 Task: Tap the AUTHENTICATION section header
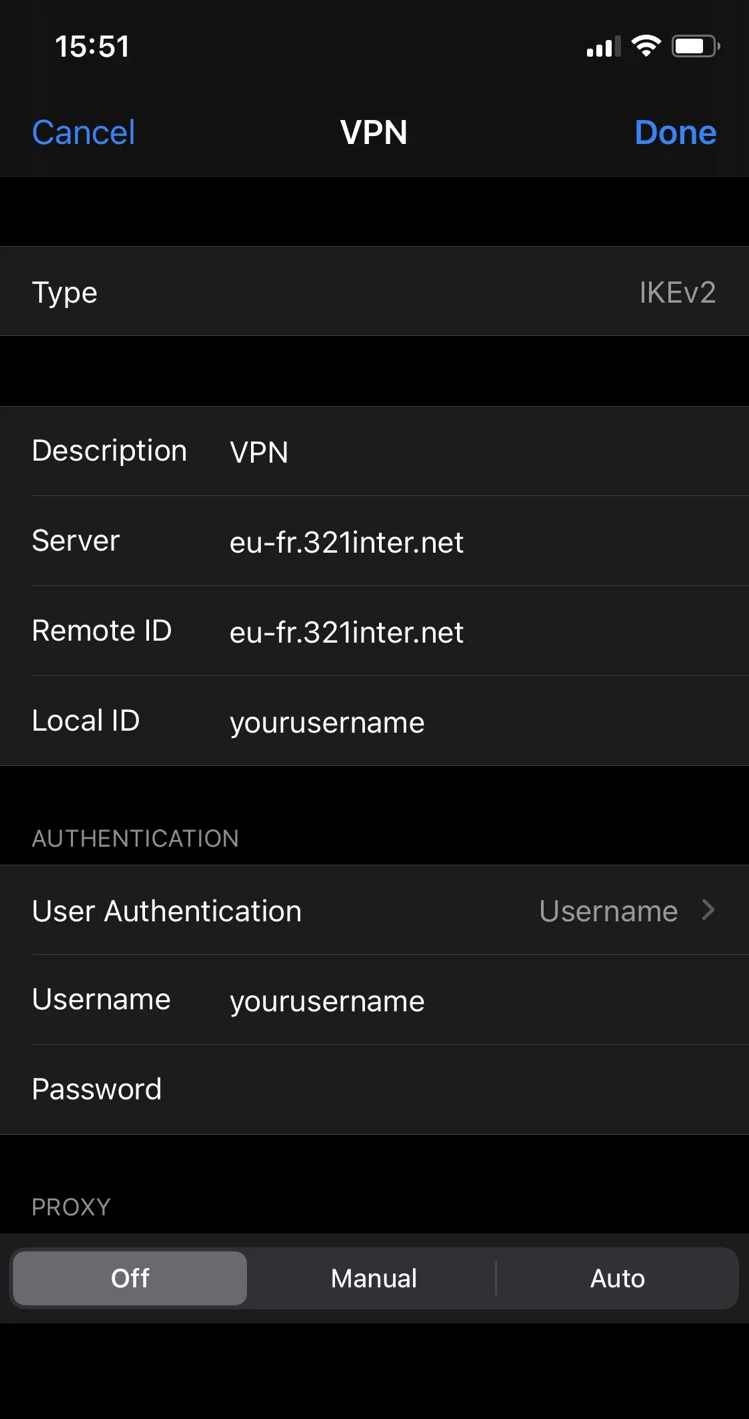(135, 838)
